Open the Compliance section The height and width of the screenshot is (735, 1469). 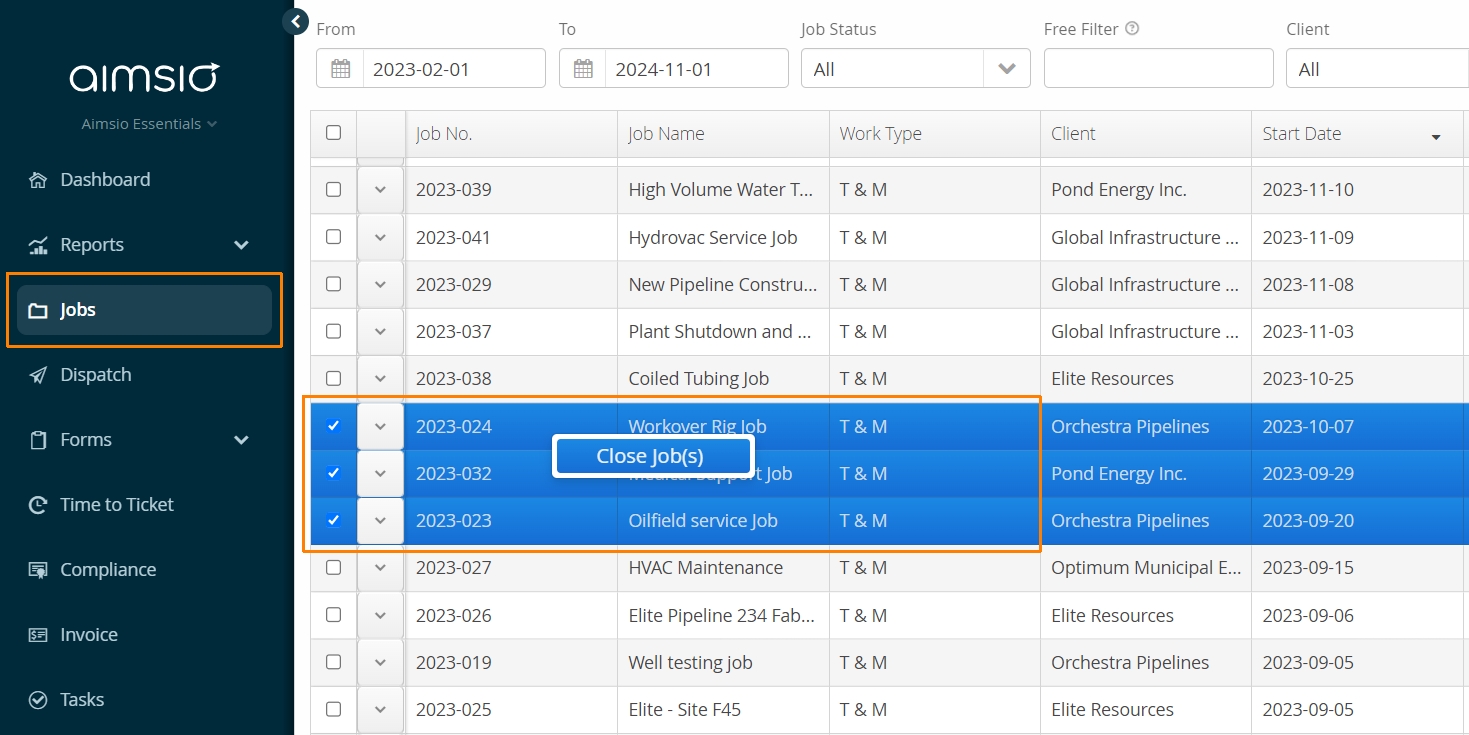[108, 570]
